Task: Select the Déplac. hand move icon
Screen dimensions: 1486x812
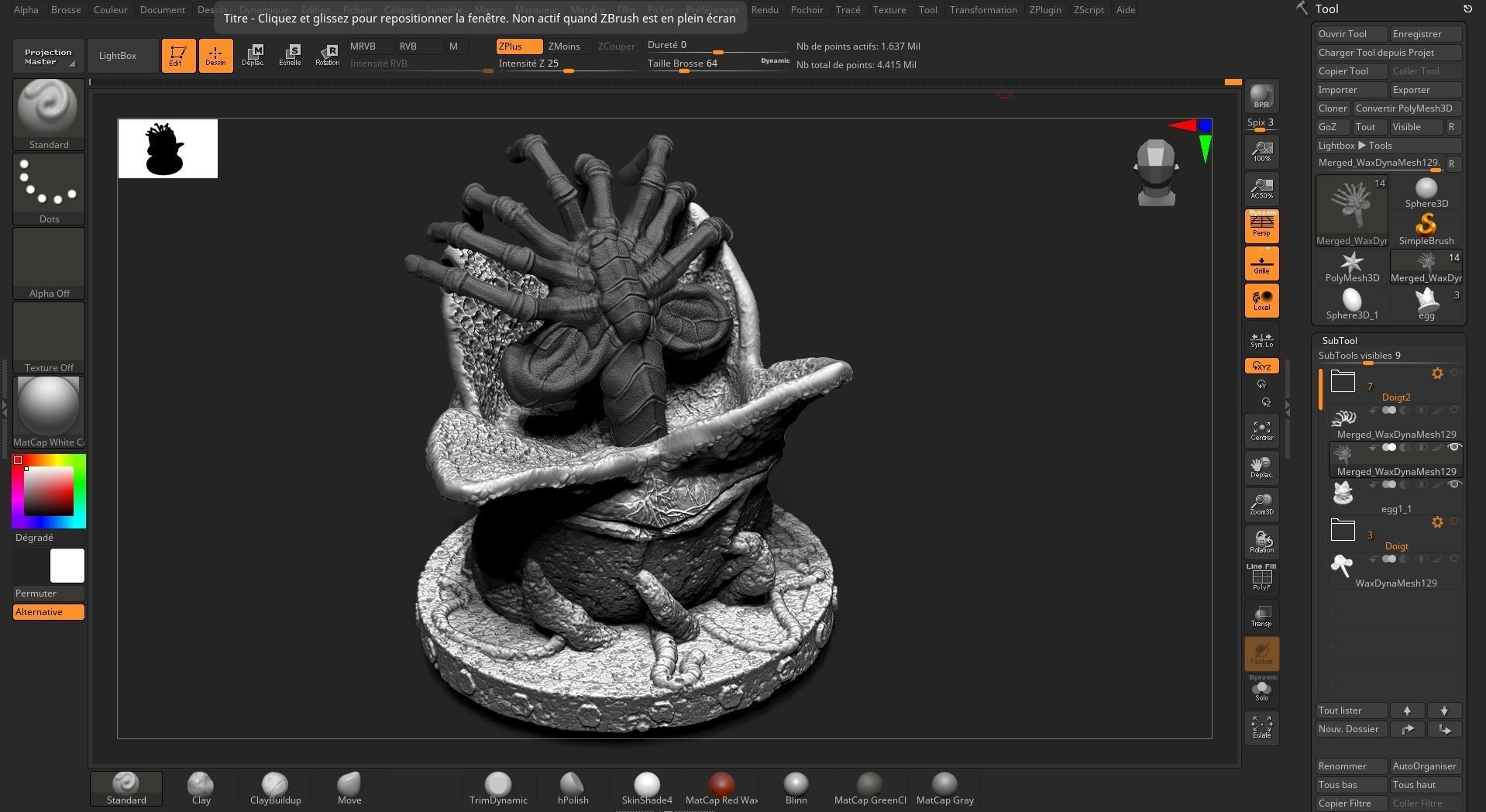Action: [1261, 468]
